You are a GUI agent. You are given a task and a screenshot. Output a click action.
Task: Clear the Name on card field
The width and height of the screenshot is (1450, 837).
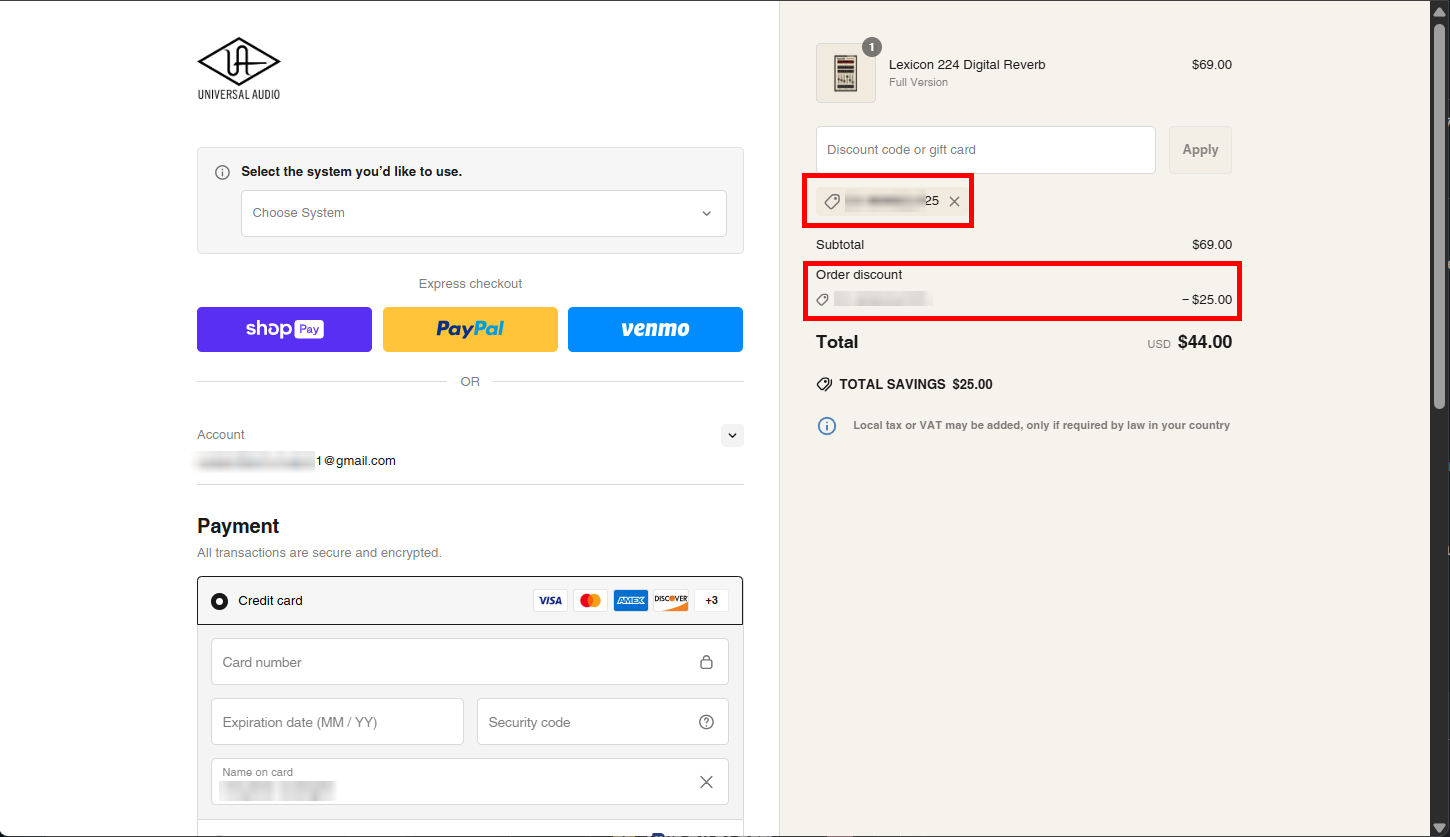point(706,782)
